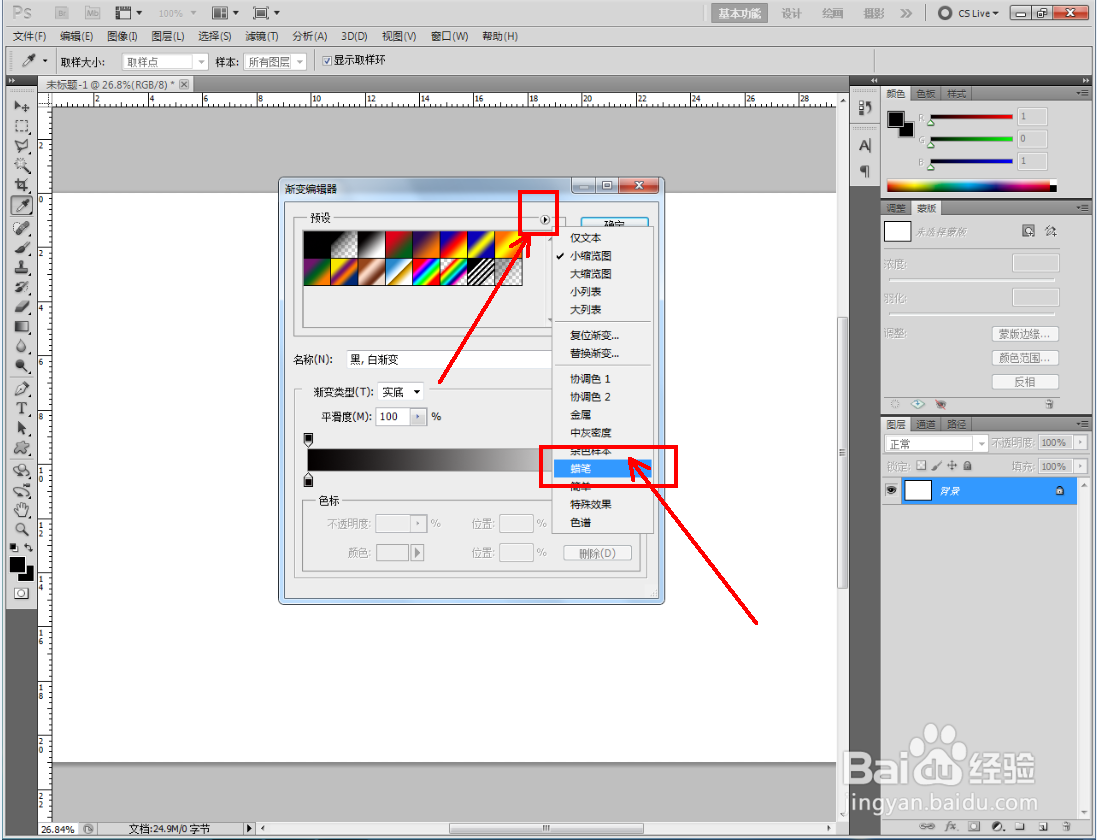Add vector mask in Masks panel
This screenshot has height=840, width=1097.
tap(1050, 231)
